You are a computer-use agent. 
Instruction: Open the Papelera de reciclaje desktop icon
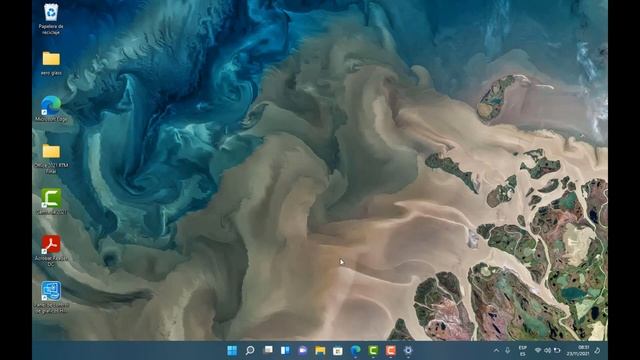point(51,18)
